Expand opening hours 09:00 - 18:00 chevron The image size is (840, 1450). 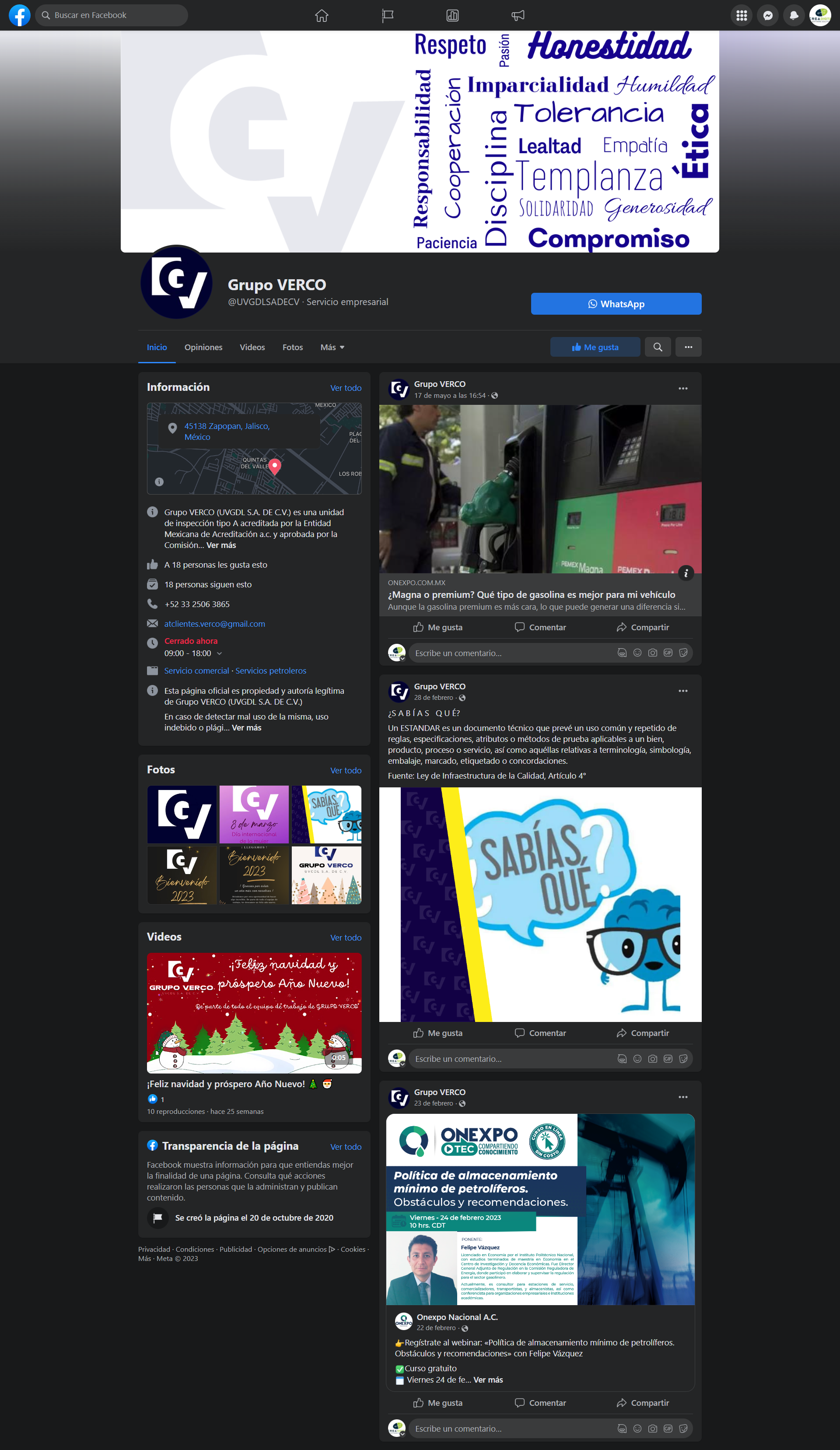click(219, 653)
